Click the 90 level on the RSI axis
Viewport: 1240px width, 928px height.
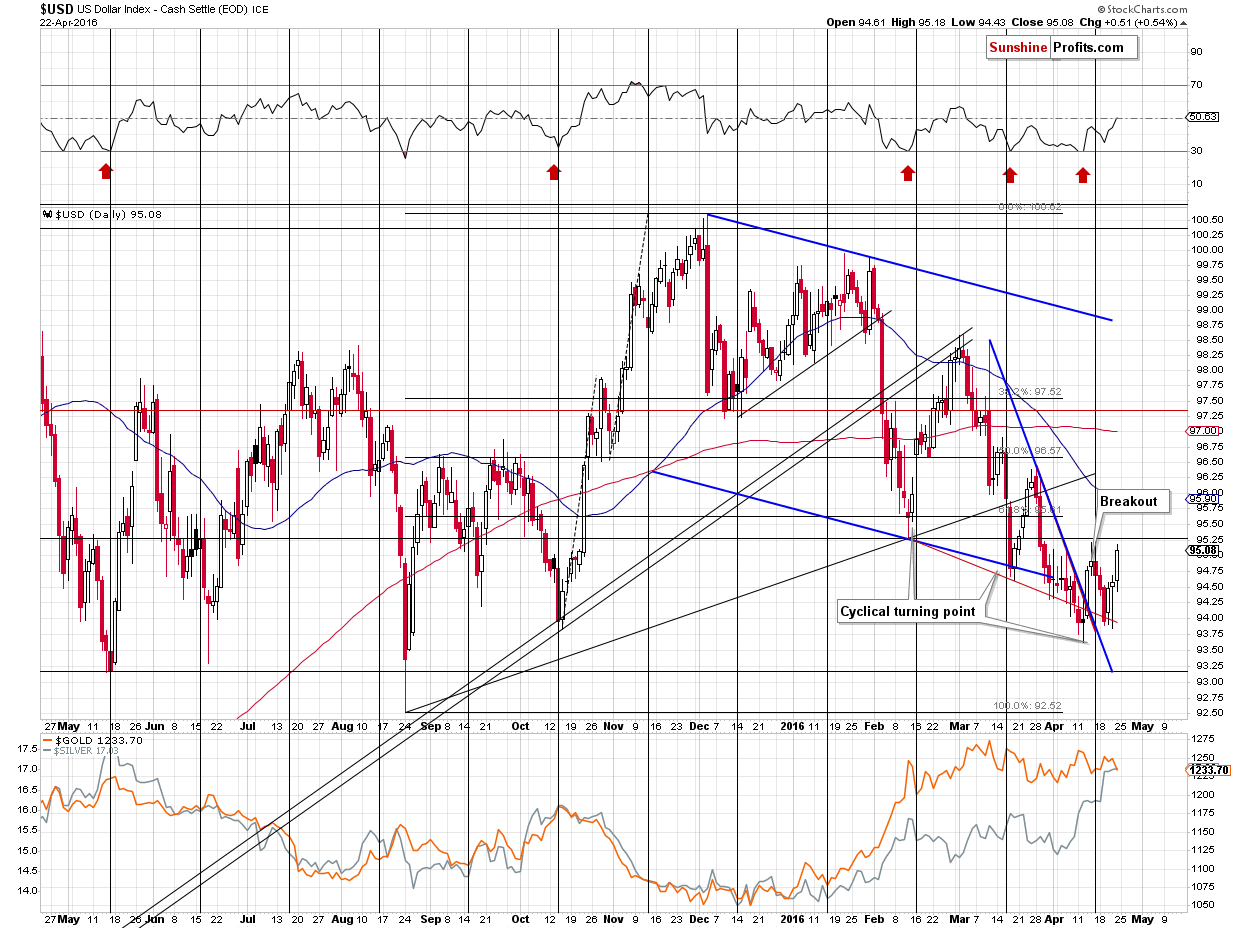point(1195,52)
